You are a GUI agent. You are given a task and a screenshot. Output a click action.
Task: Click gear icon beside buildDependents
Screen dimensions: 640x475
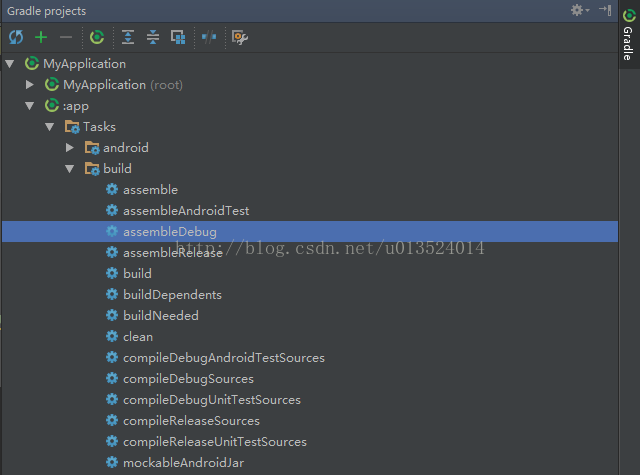point(112,294)
